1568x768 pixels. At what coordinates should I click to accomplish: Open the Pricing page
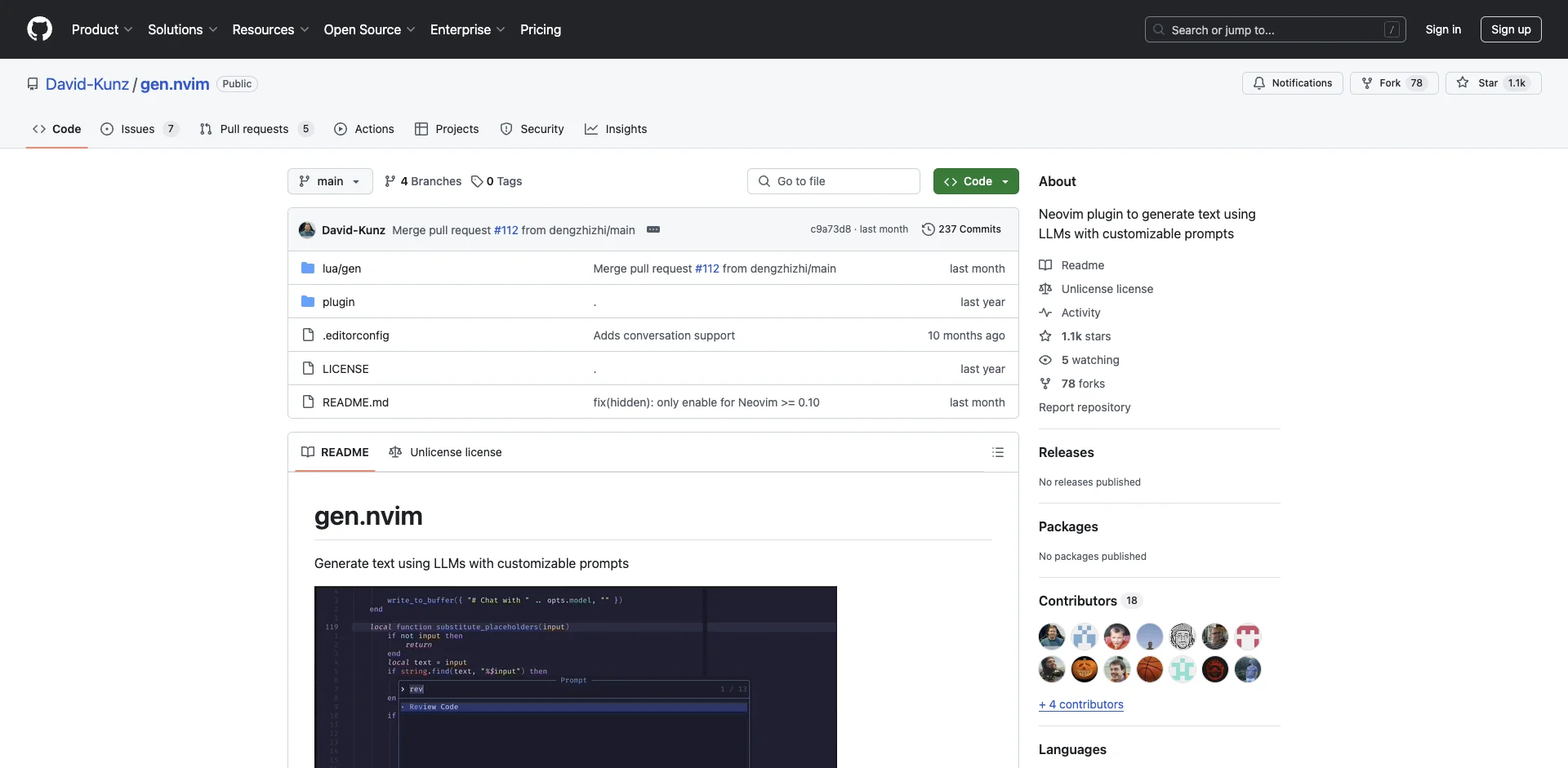[541, 29]
